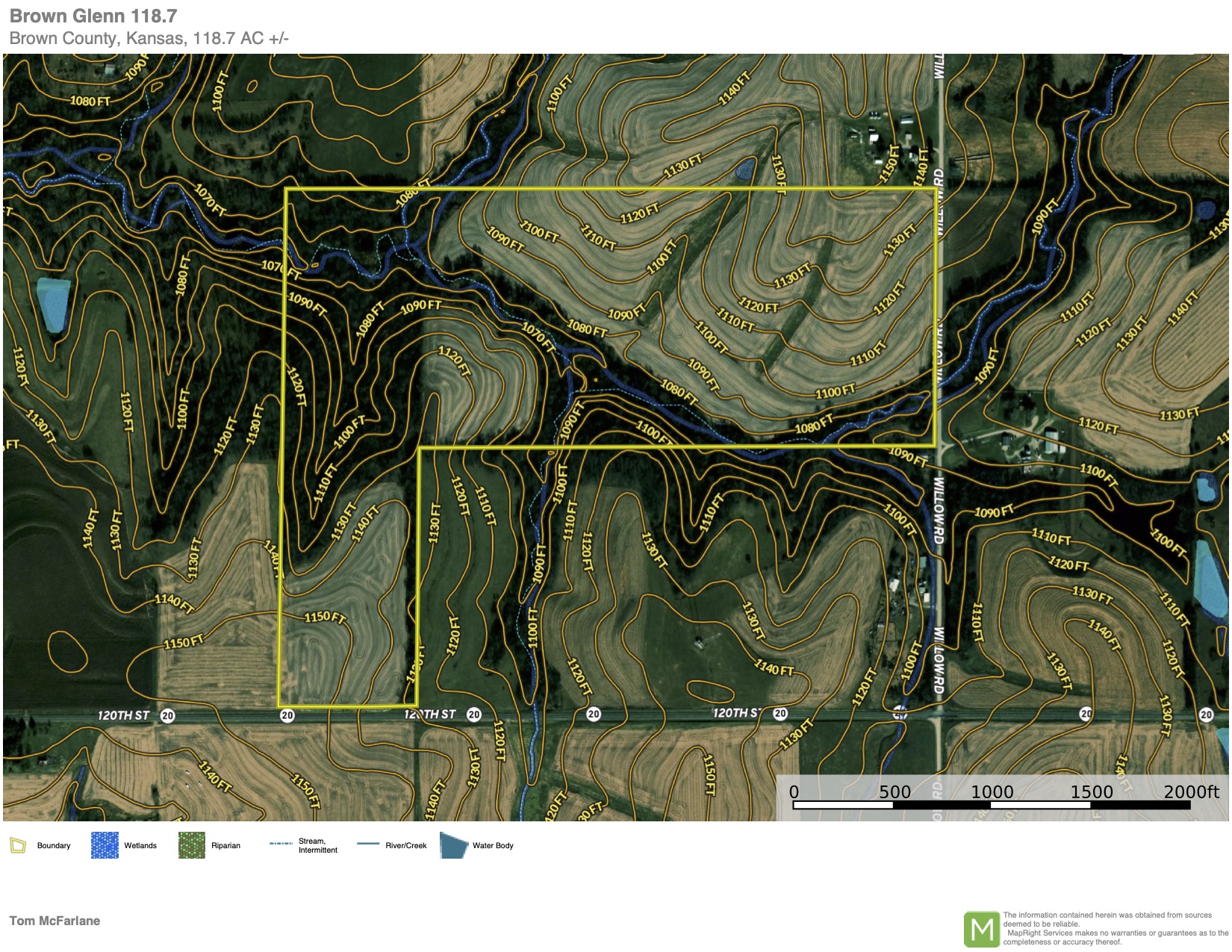
Task: Click the Riparian legend text label
Action: (x=225, y=845)
